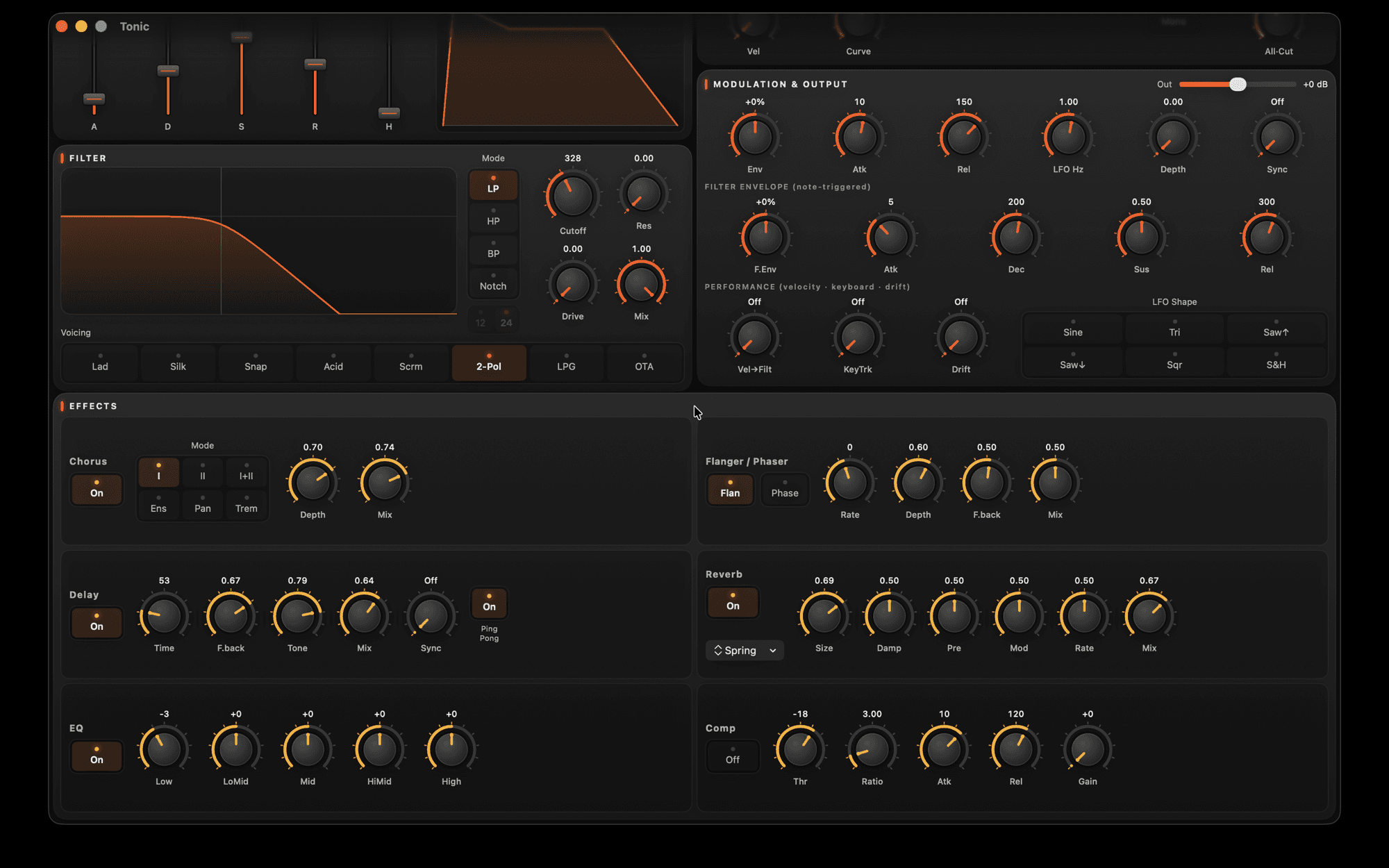Select the Saw↑ LFO shape
This screenshot has width=1389, height=868.
1276,329
